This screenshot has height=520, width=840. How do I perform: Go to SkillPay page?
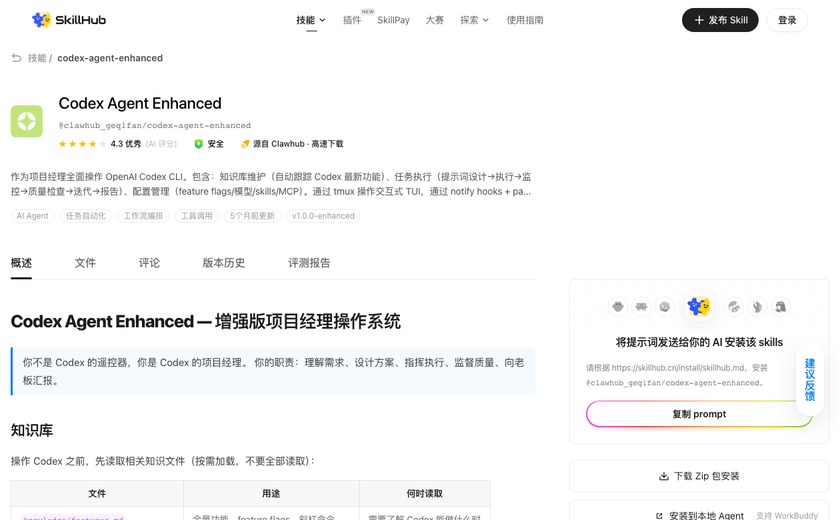click(x=393, y=20)
